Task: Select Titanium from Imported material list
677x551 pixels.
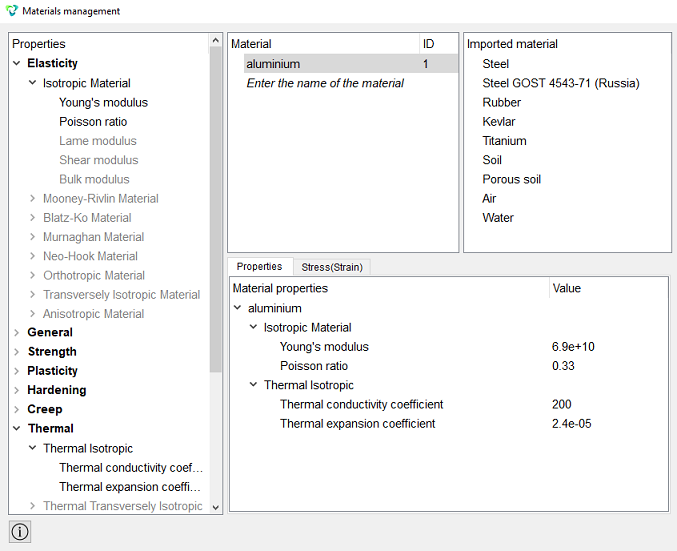Action: point(504,141)
